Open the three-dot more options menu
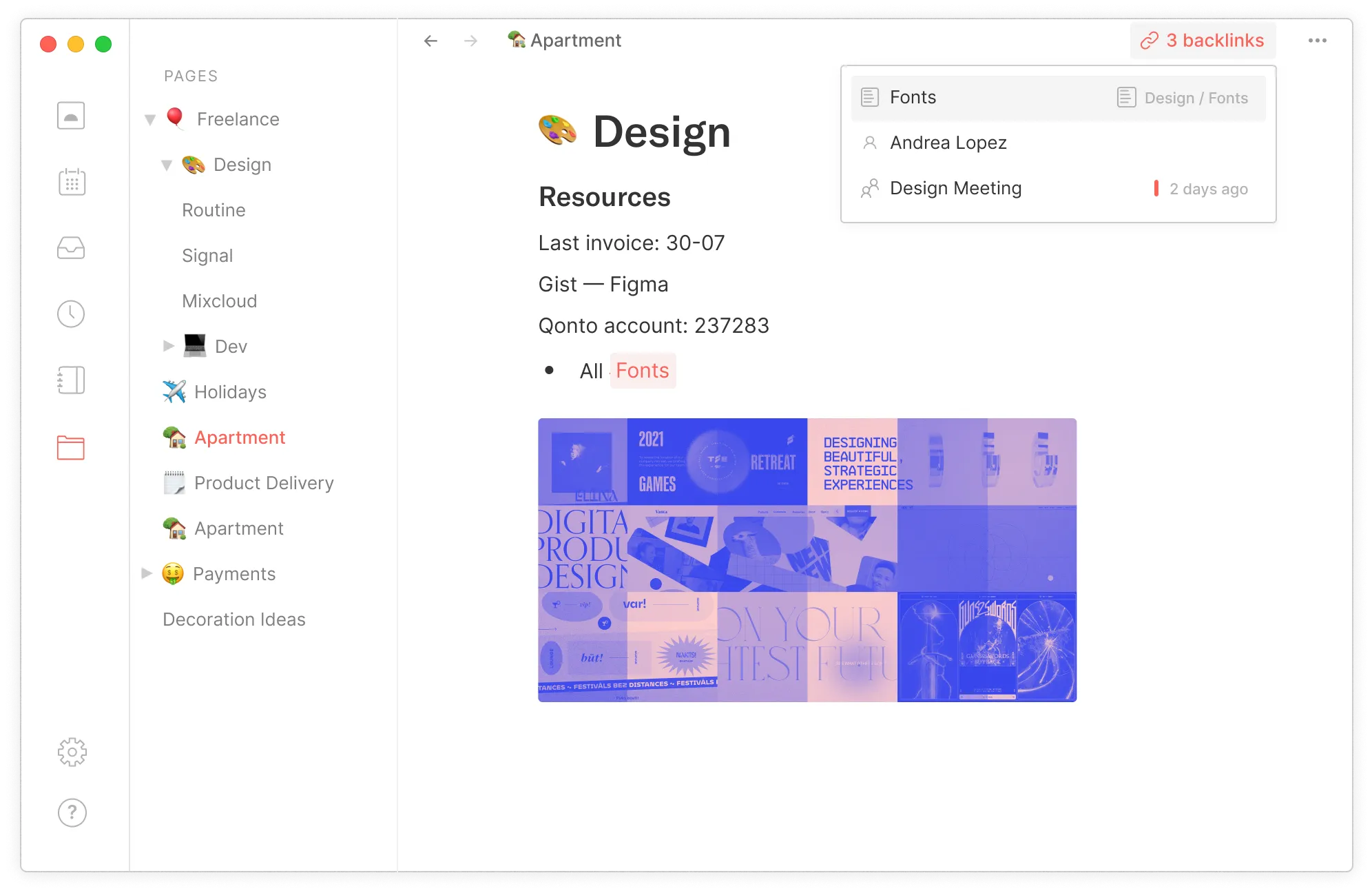The width and height of the screenshot is (1372, 893). pyautogui.click(x=1317, y=41)
